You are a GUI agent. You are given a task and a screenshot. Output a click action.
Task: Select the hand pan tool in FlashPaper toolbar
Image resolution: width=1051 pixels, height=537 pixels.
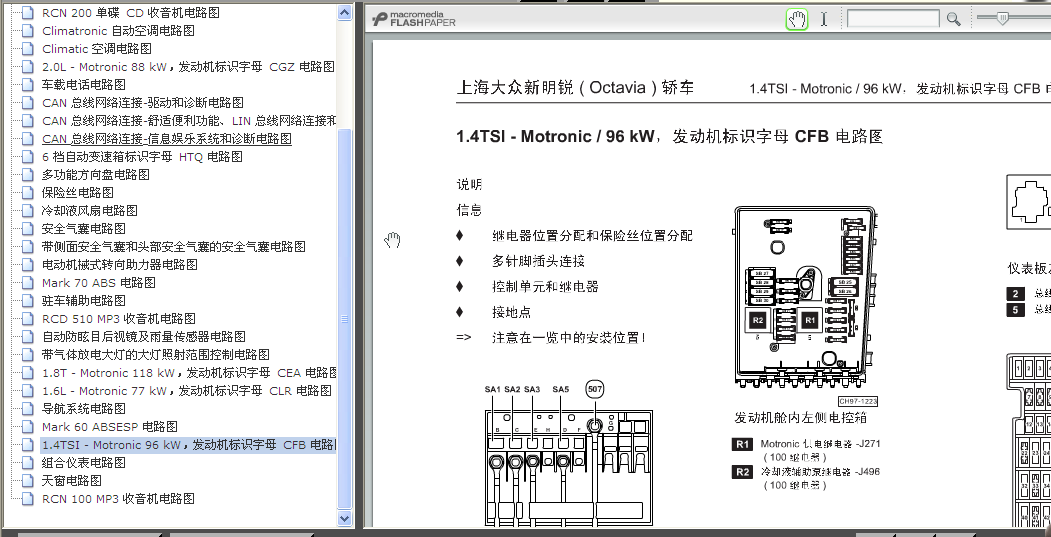[x=796, y=19]
